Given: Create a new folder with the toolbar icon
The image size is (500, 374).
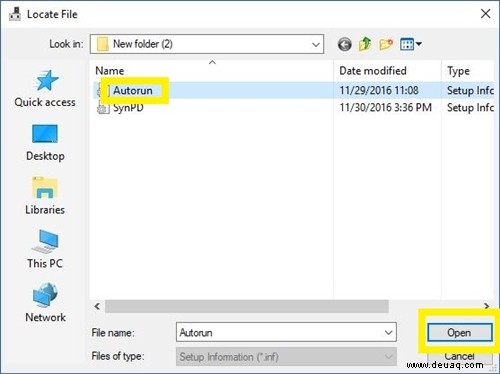Looking at the screenshot, I should (x=386, y=44).
